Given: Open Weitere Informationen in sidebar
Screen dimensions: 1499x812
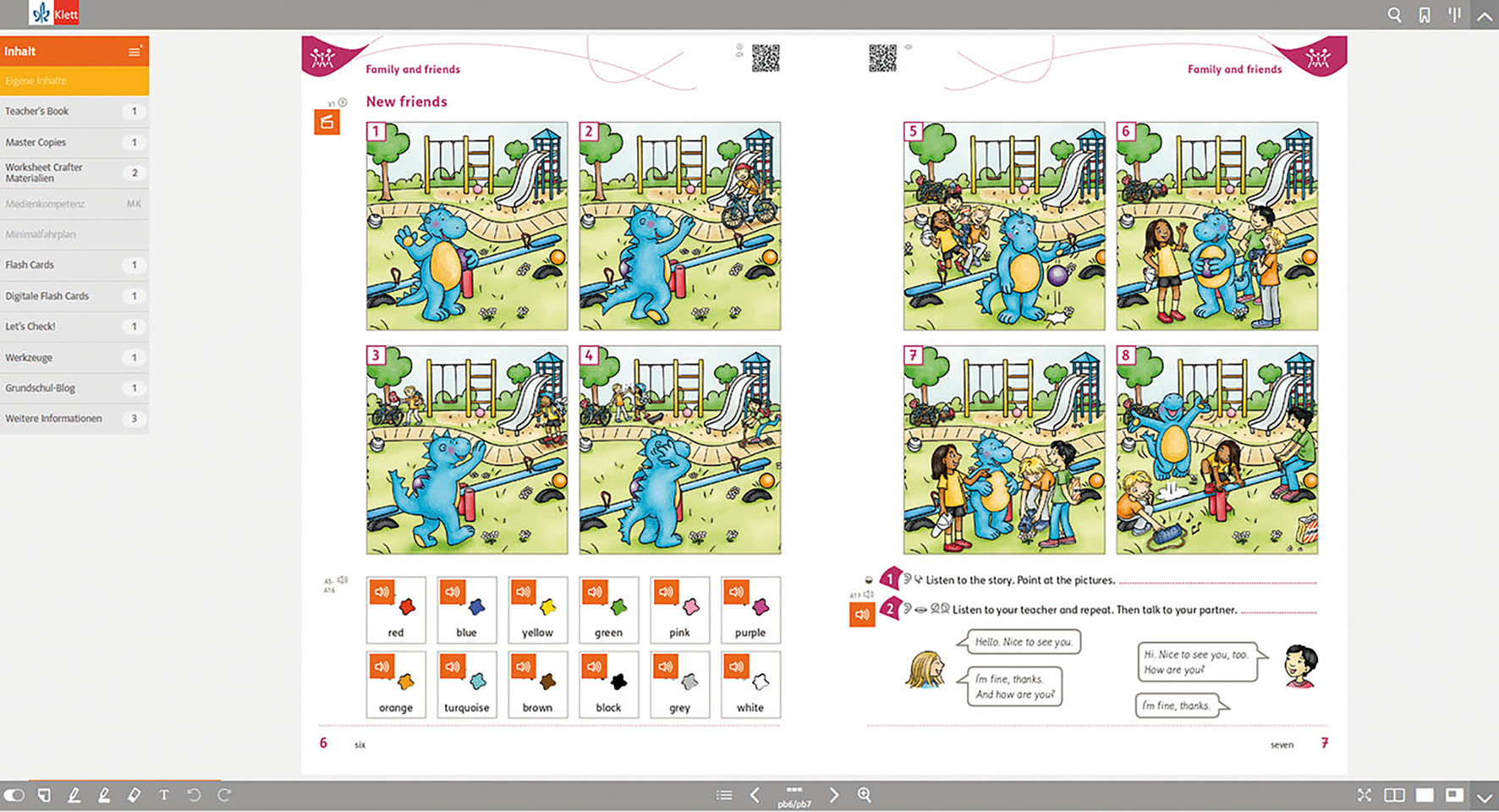Looking at the screenshot, I should (74, 419).
